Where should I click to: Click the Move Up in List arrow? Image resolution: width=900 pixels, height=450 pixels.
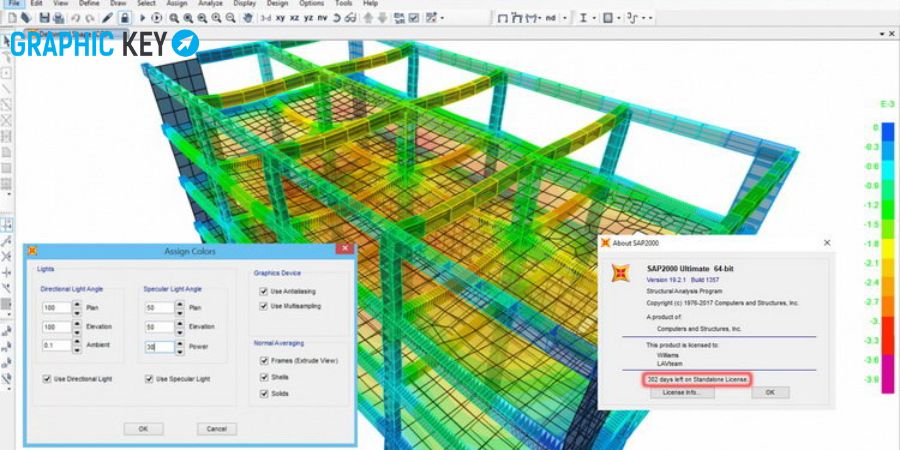point(367,18)
